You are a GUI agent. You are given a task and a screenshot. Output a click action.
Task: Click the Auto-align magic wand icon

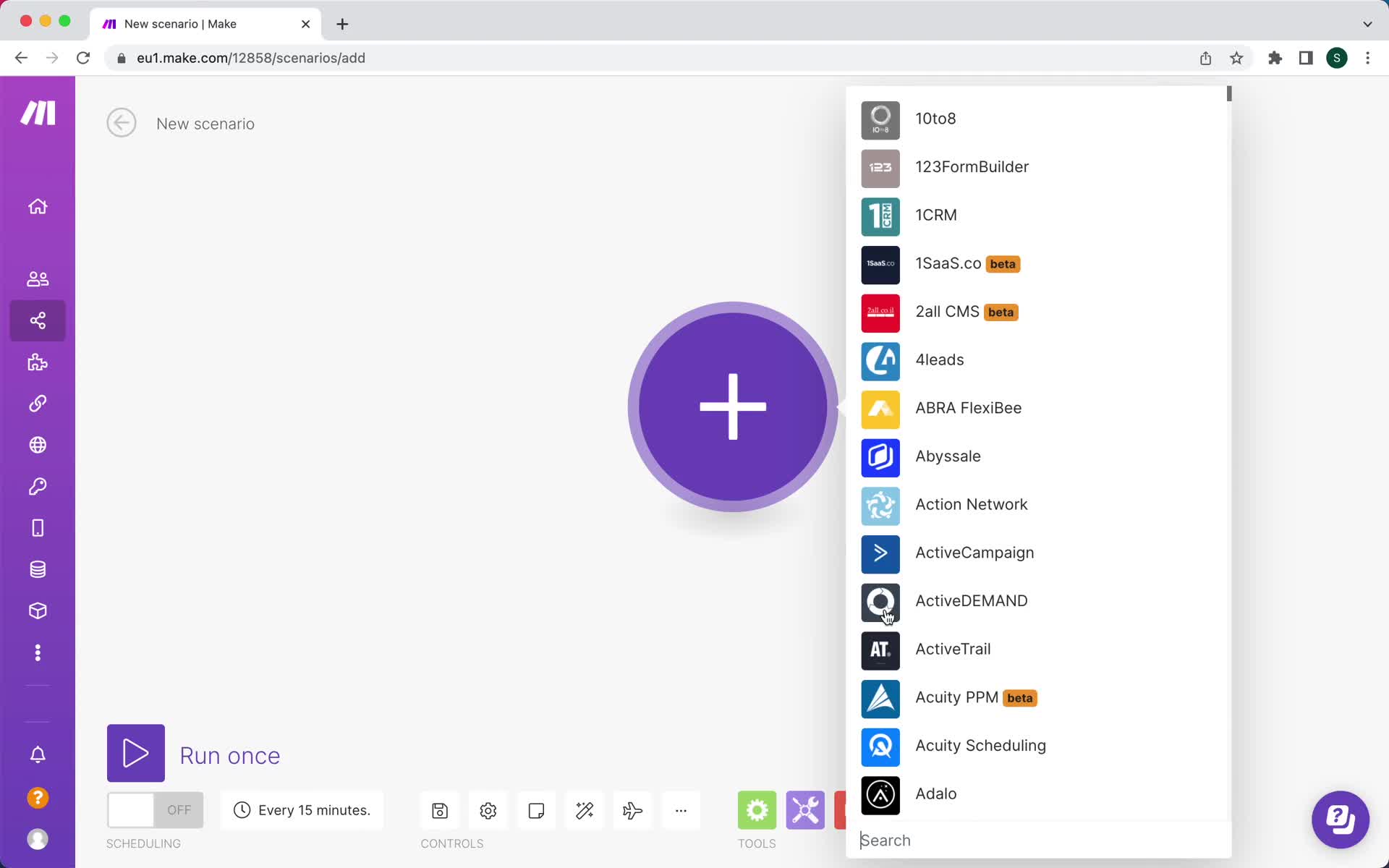[585, 811]
